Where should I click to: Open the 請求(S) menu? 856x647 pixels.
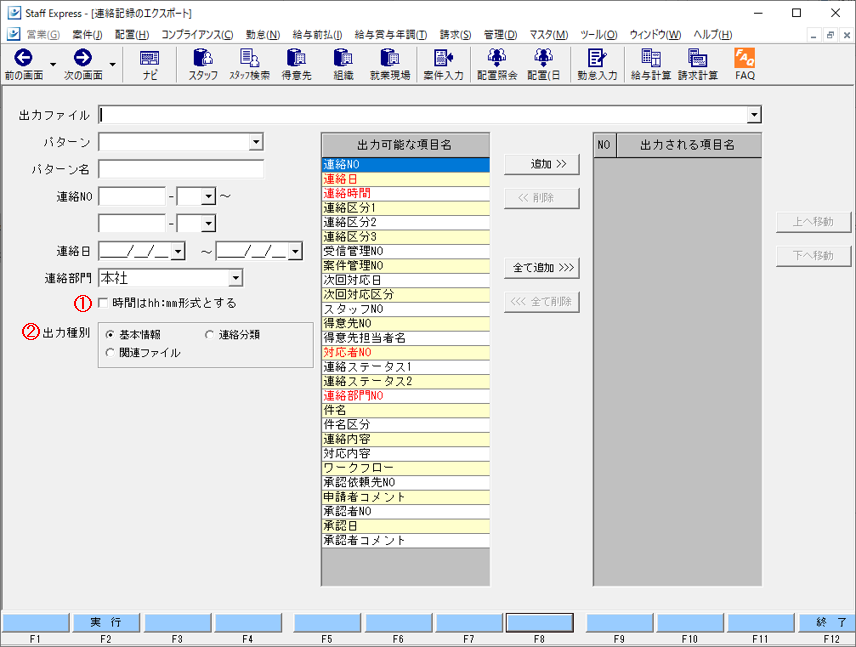point(455,34)
